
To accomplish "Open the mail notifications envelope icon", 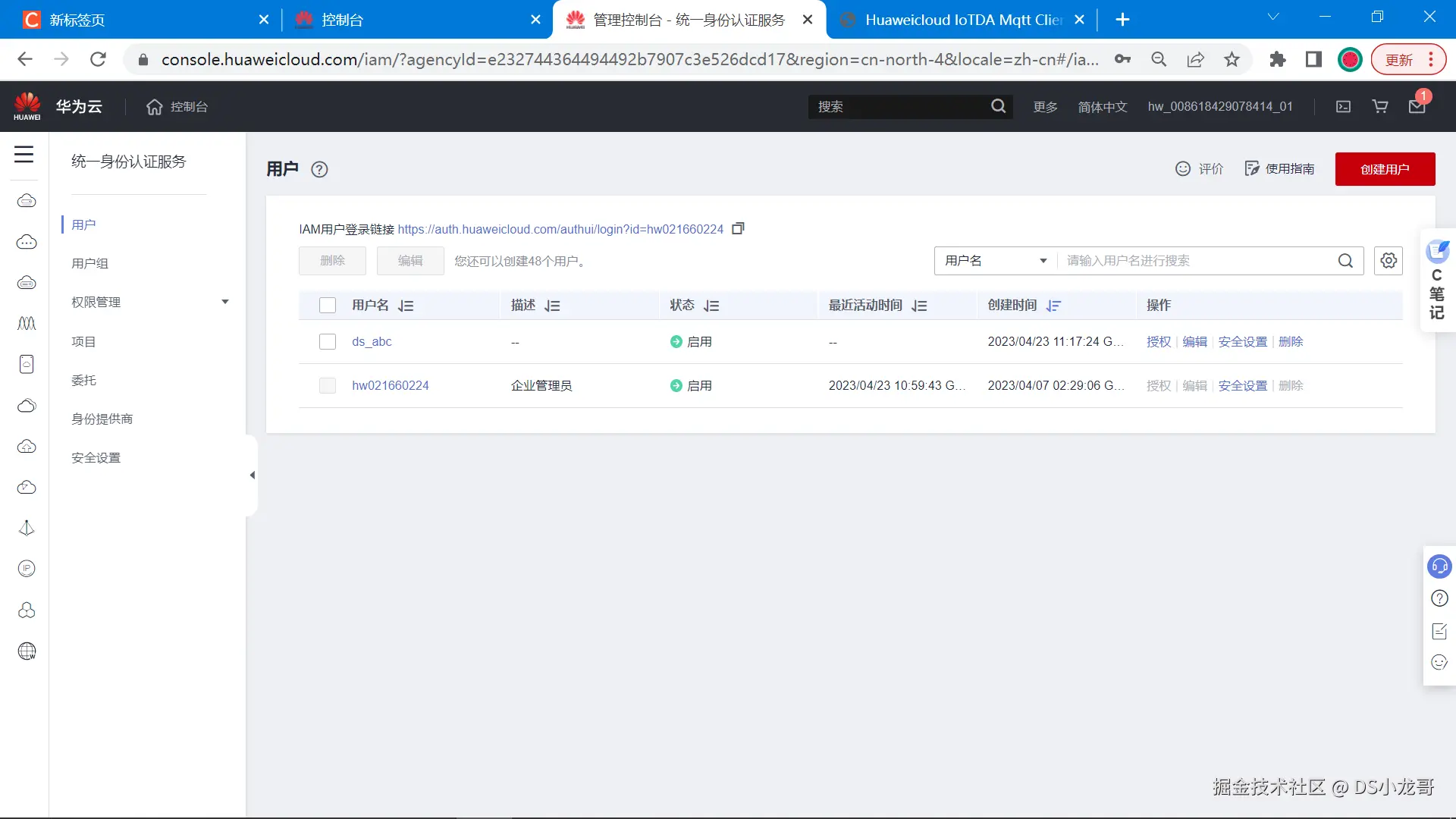I will click(x=1417, y=107).
